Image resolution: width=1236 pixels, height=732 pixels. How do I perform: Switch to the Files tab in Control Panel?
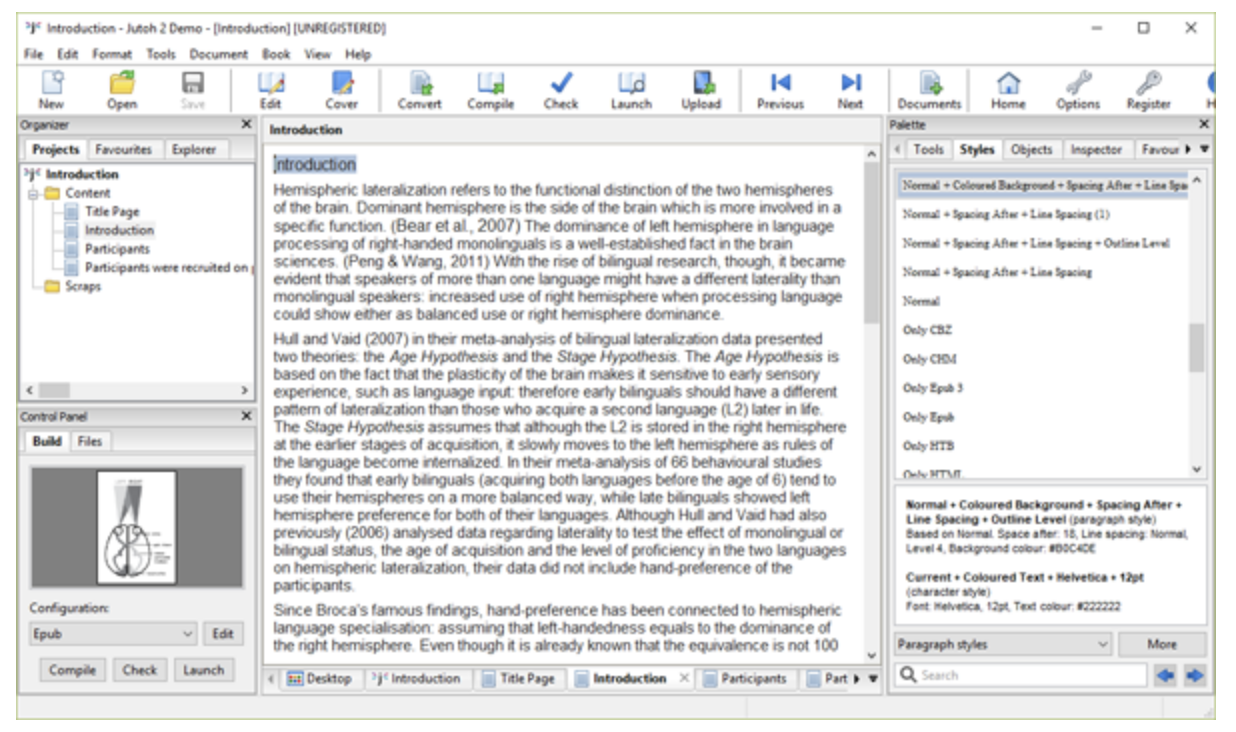coord(90,441)
